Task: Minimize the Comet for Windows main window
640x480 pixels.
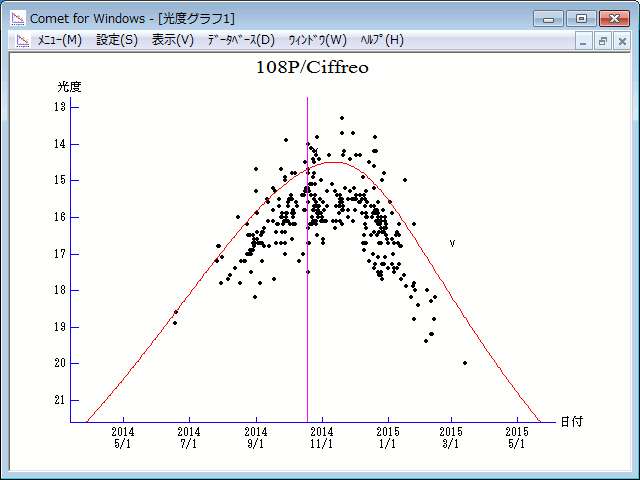Action: 548,18
